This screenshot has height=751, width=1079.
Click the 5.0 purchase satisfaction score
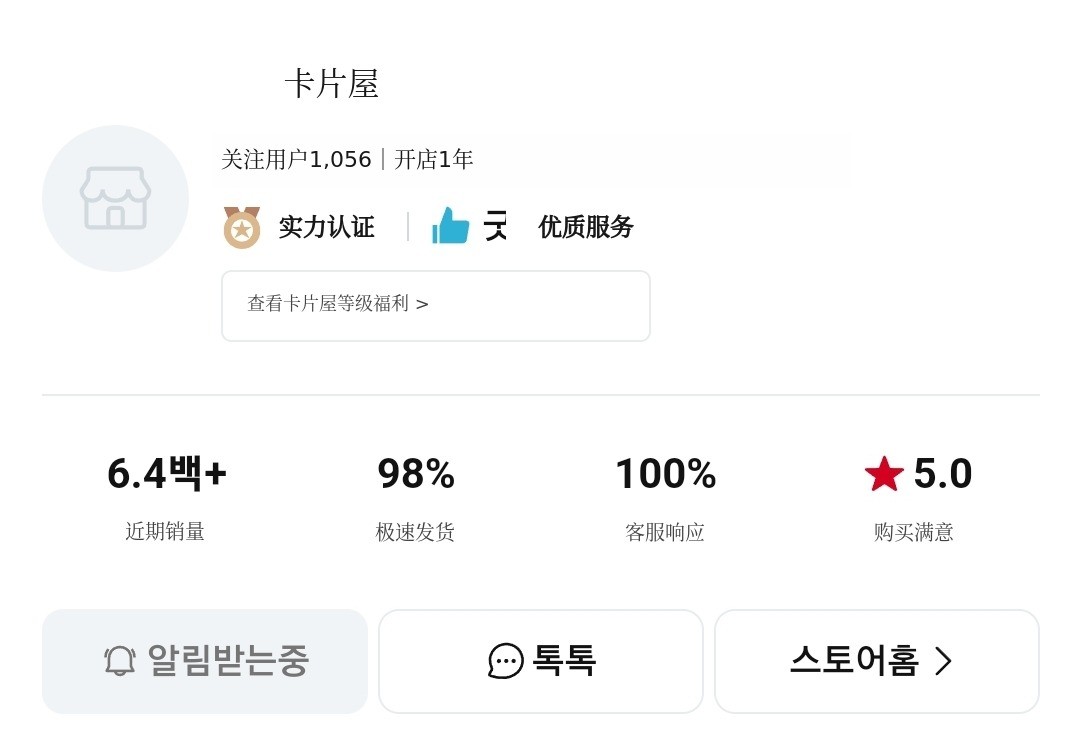942,474
